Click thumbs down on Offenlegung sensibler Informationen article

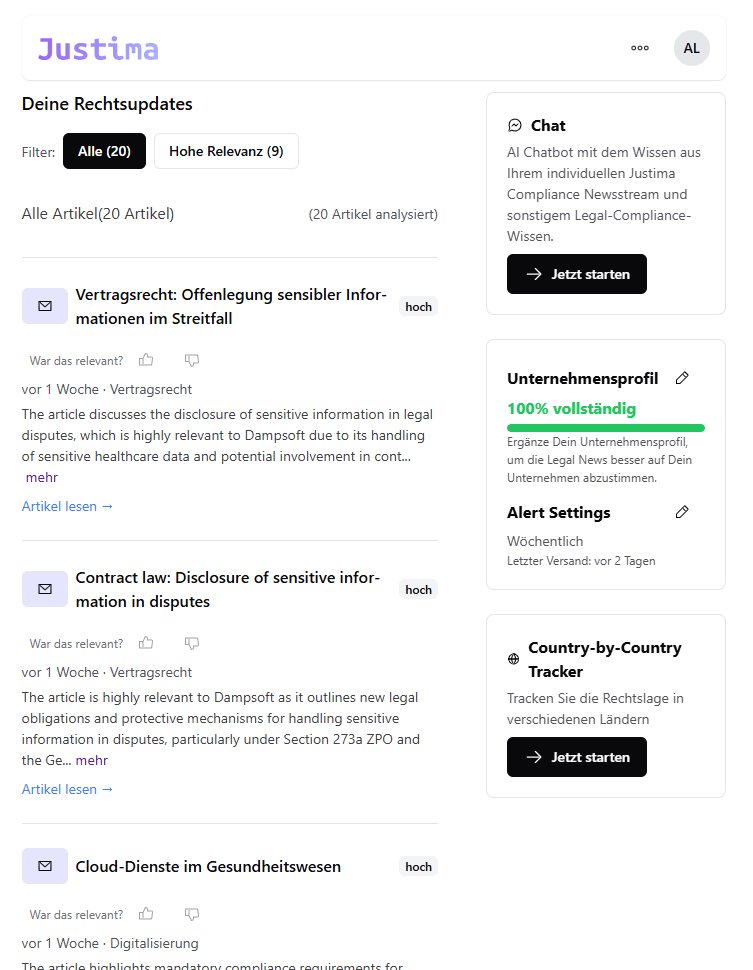pyautogui.click(x=192, y=360)
